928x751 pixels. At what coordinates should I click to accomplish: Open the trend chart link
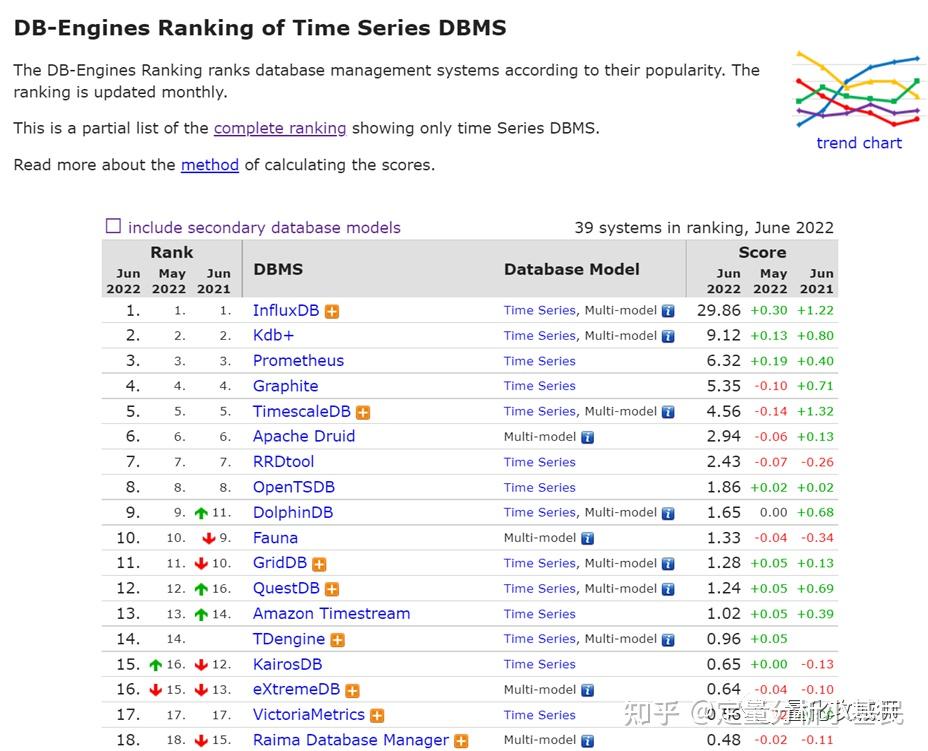(x=859, y=143)
